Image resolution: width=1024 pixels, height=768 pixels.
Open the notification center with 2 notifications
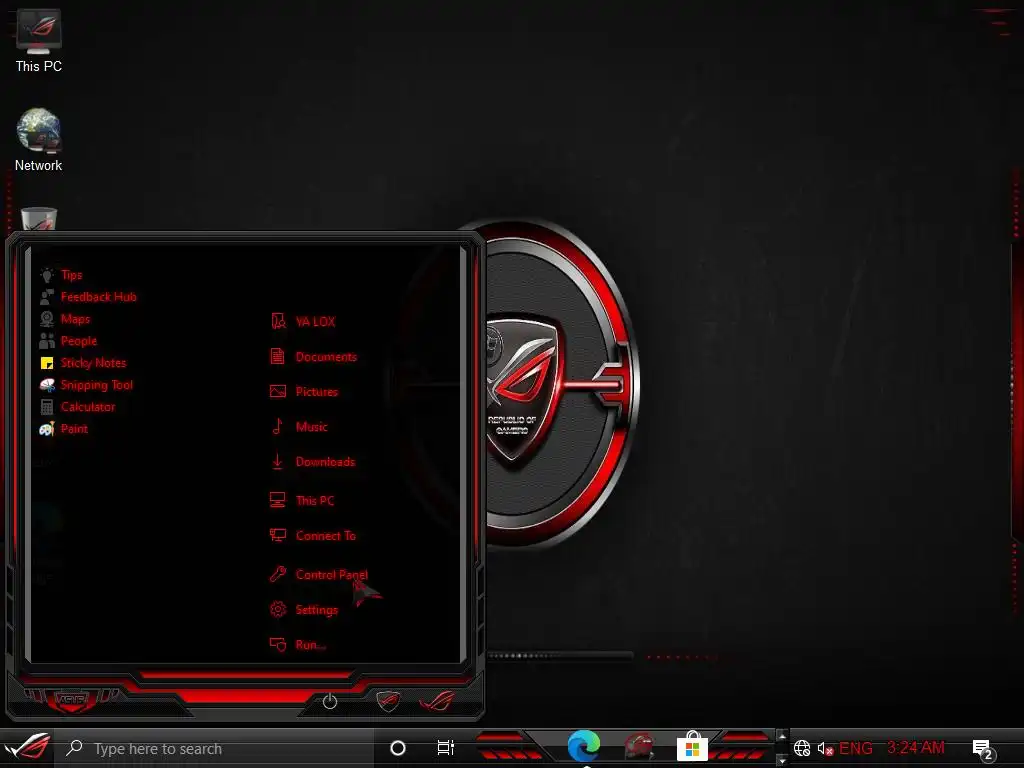[984, 749]
